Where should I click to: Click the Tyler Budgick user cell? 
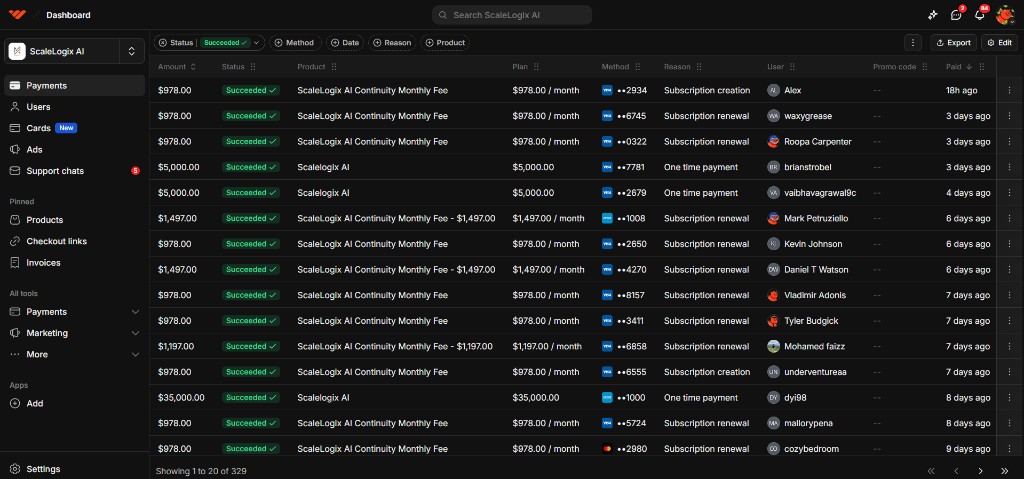(803, 321)
